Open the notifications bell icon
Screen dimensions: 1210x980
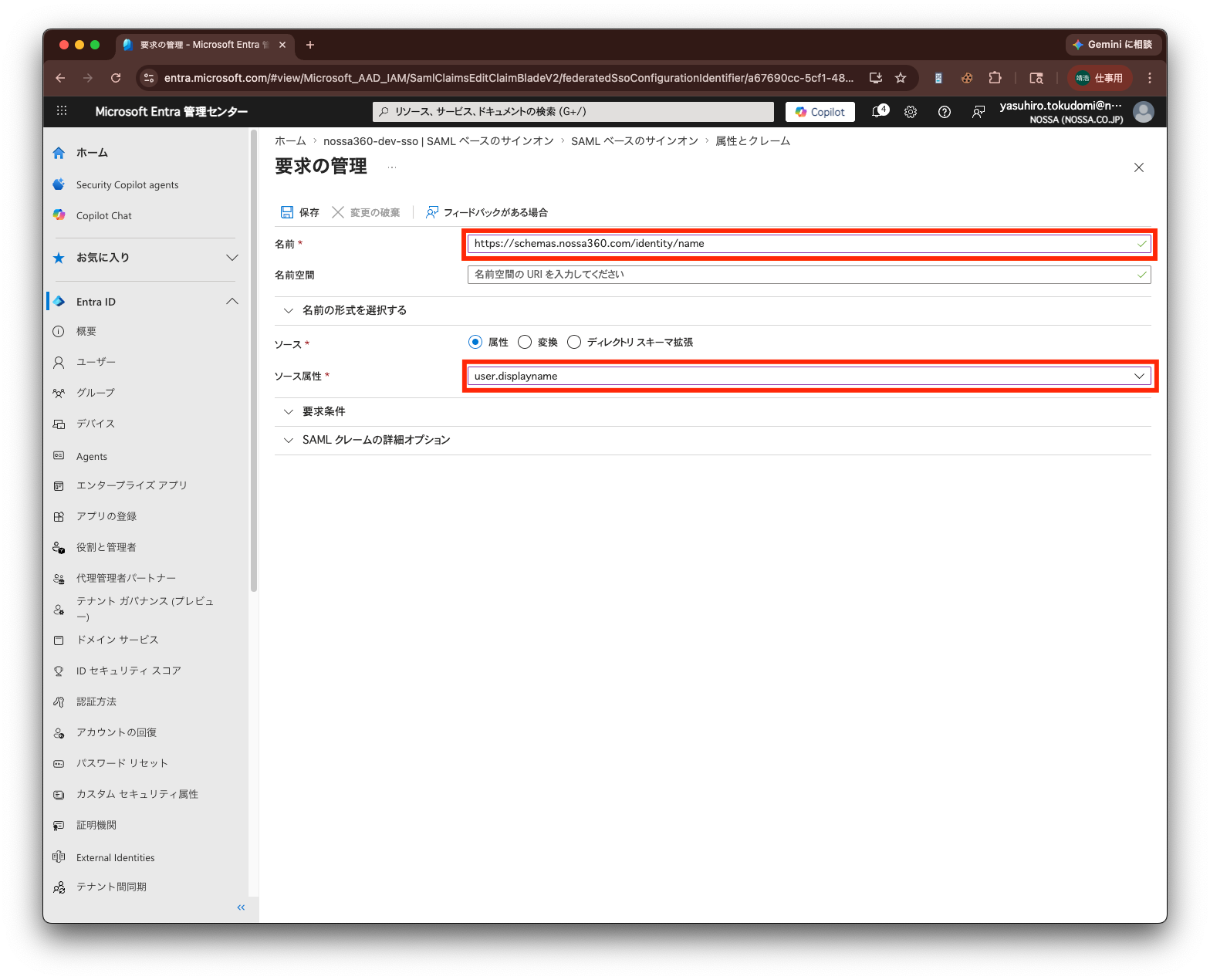tap(878, 112)
